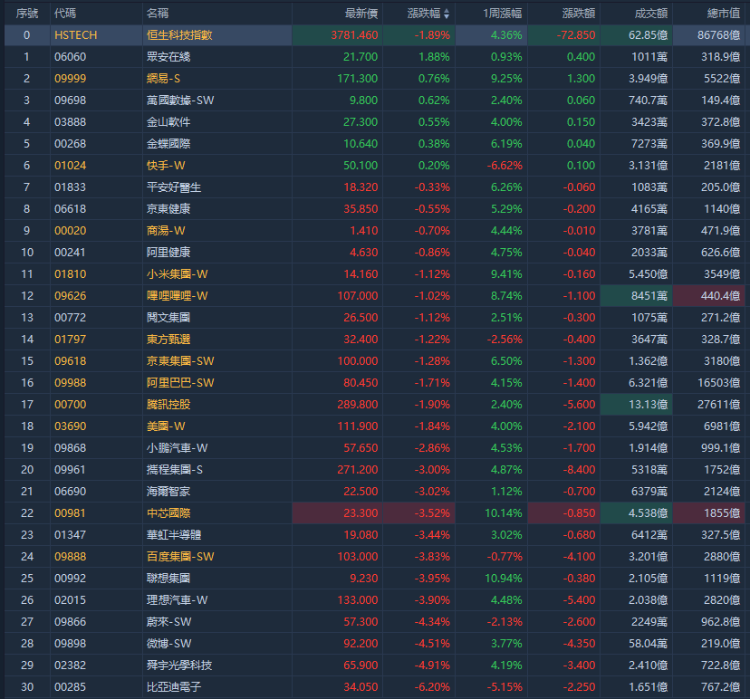This screenshot has width=750, height=699.
Task: Sort by 漲跌額 column header
Action: click(x=578, y=13)
